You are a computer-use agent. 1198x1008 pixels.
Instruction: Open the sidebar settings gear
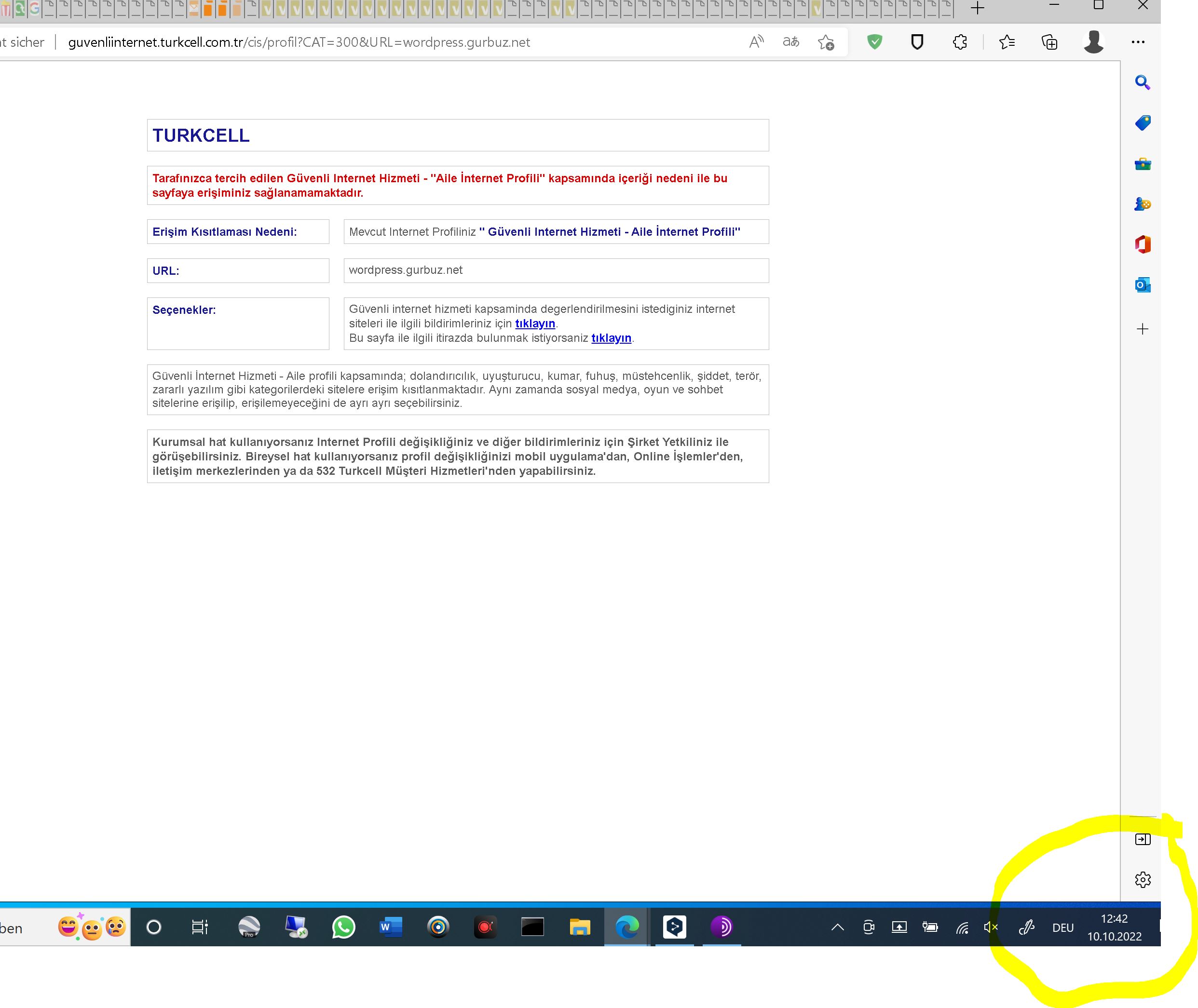[1143, 880]
